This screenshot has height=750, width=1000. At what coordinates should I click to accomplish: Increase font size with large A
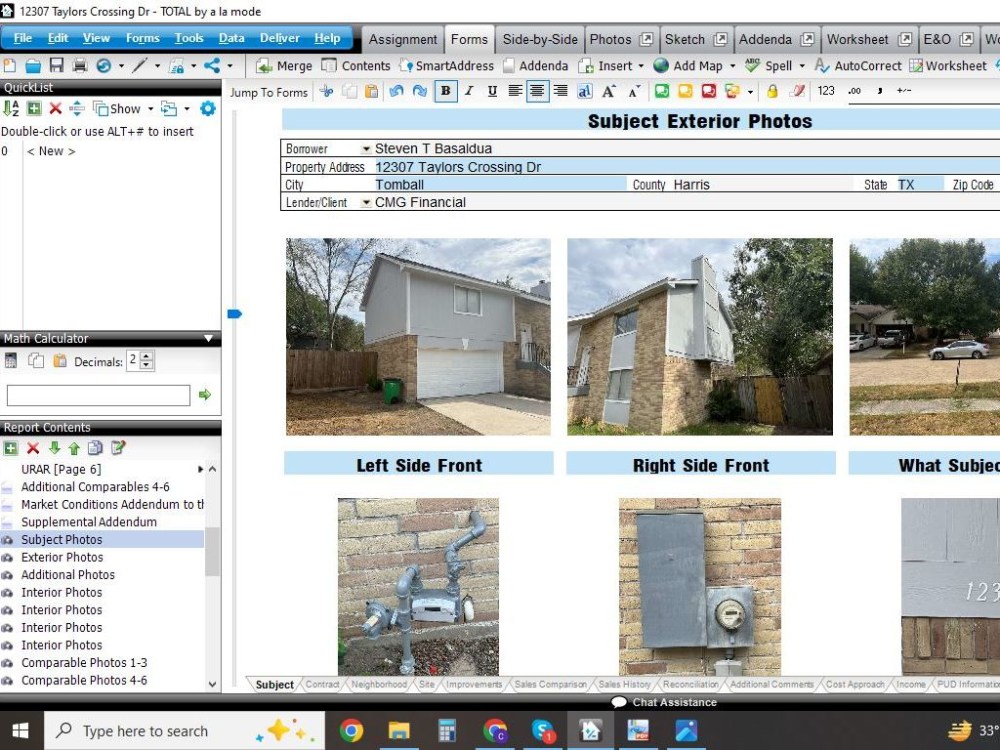(x=608, y=91)
